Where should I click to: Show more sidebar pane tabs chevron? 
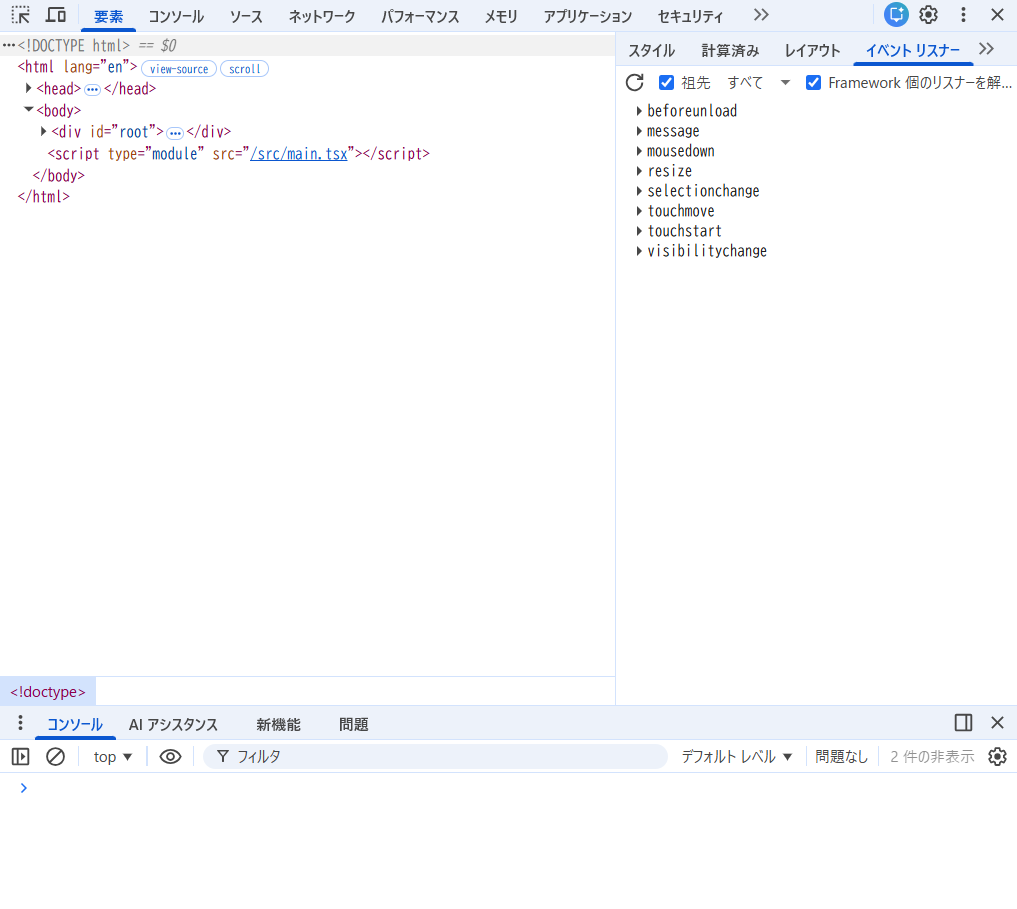986,49
